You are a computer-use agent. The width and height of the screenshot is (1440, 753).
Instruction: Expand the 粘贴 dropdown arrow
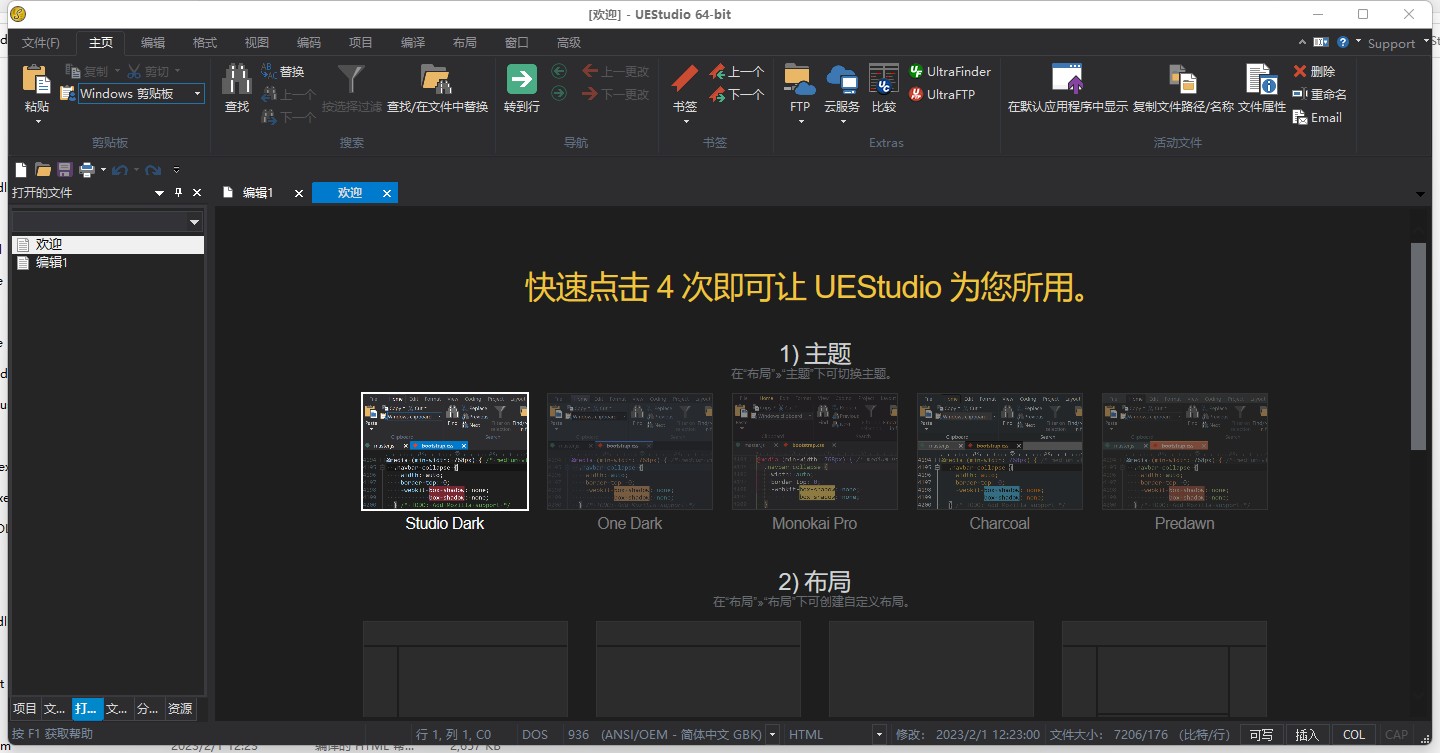[37, 122]
